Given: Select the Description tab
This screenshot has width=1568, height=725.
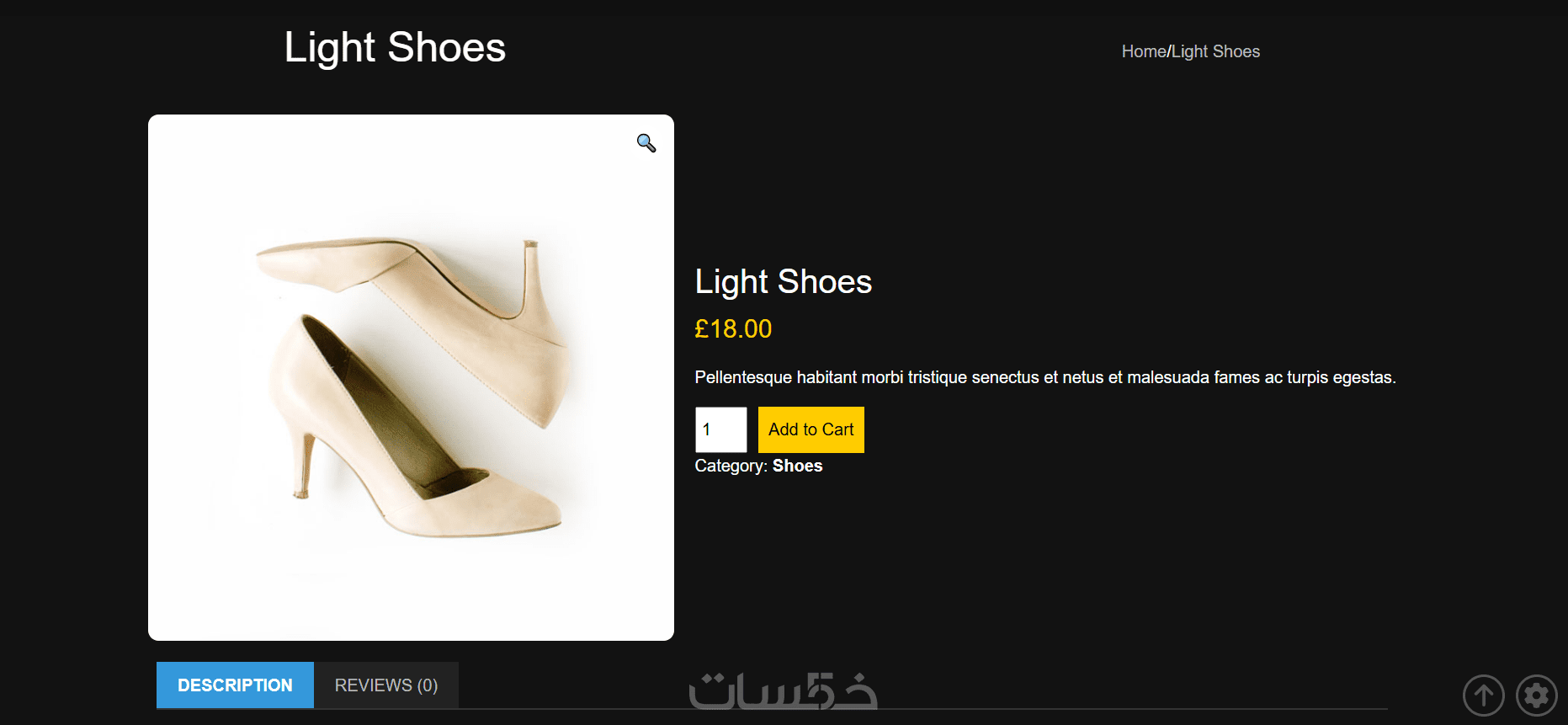Looking at the screenshot, I should (235, 685).
